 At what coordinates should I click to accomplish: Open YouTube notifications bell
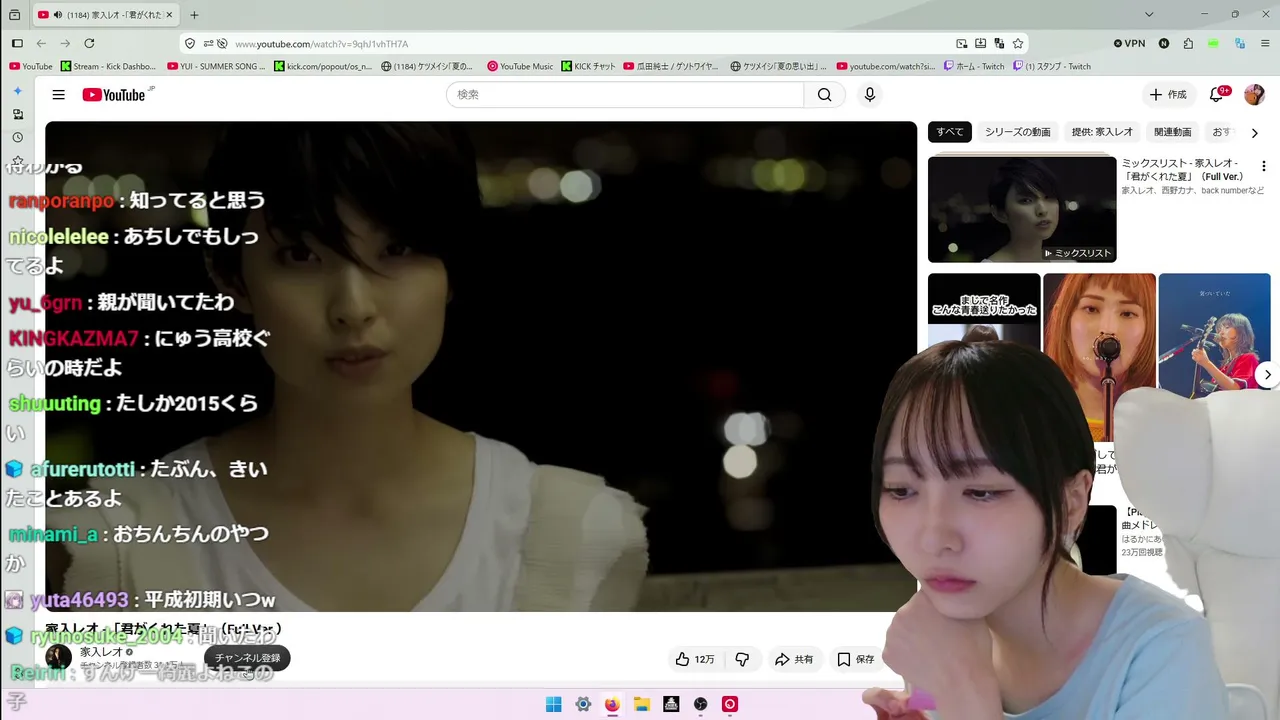coord(1217,95)
